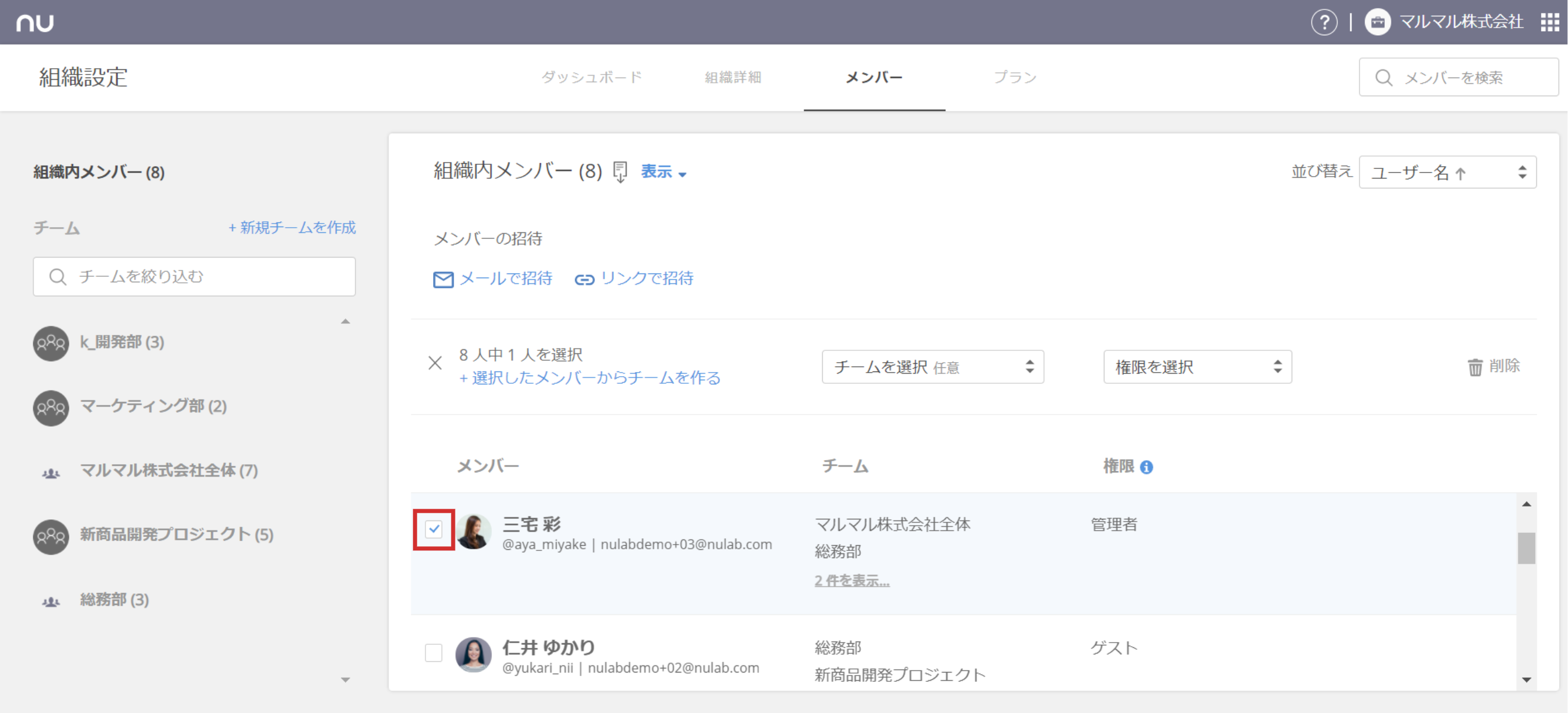Image resolution: width=1568 pixels, height=713 pixels.
Task: Focus the メンバーを検索 search field
Action: point(1458,77)
